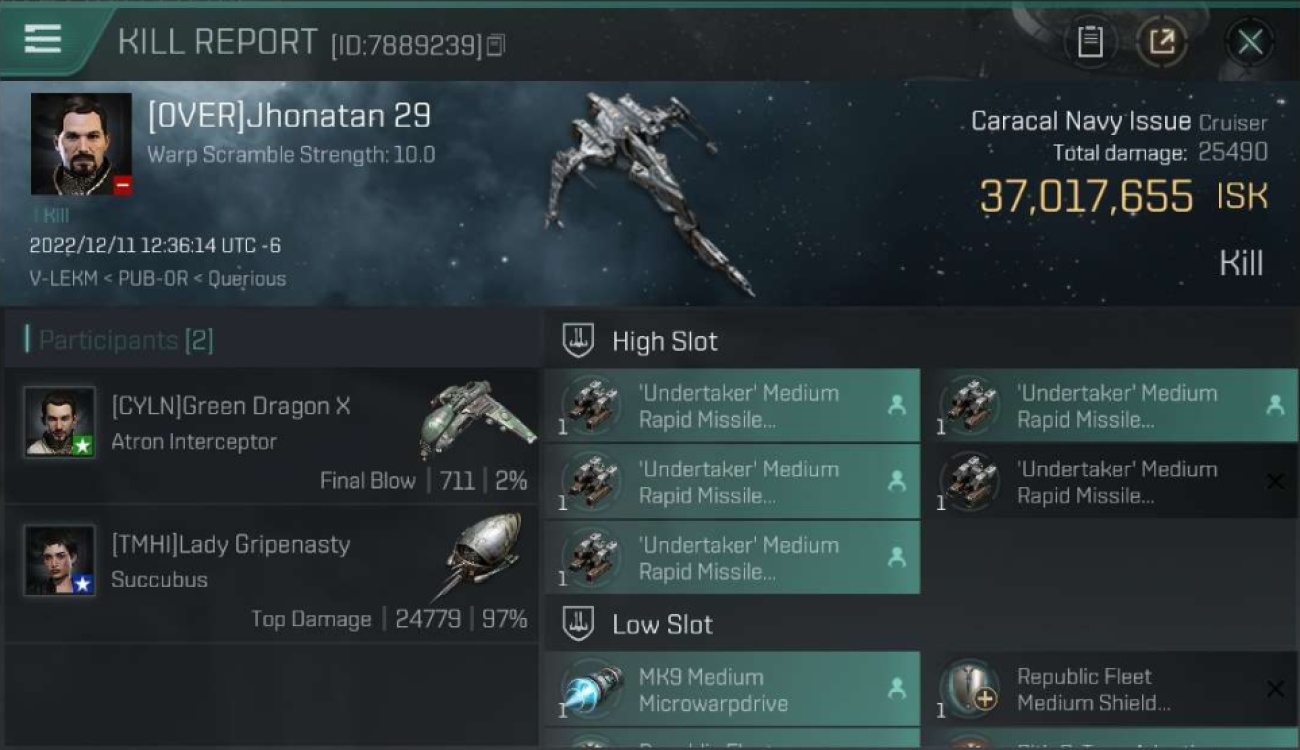Click the clipboard report icon
The width and height of the screenshot is (1300, 750).
(x=1090, y=42)
